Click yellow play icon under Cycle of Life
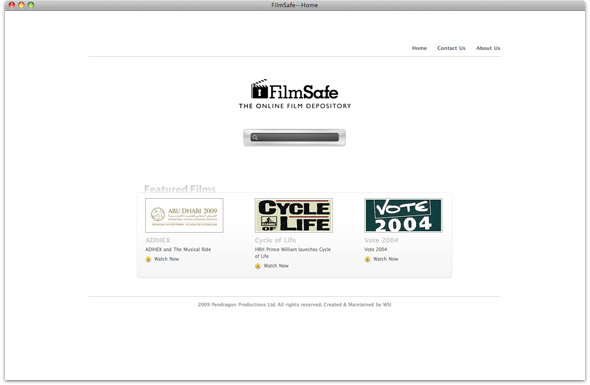590x385 pixels. pyautogui.click(x=258, y=266)
